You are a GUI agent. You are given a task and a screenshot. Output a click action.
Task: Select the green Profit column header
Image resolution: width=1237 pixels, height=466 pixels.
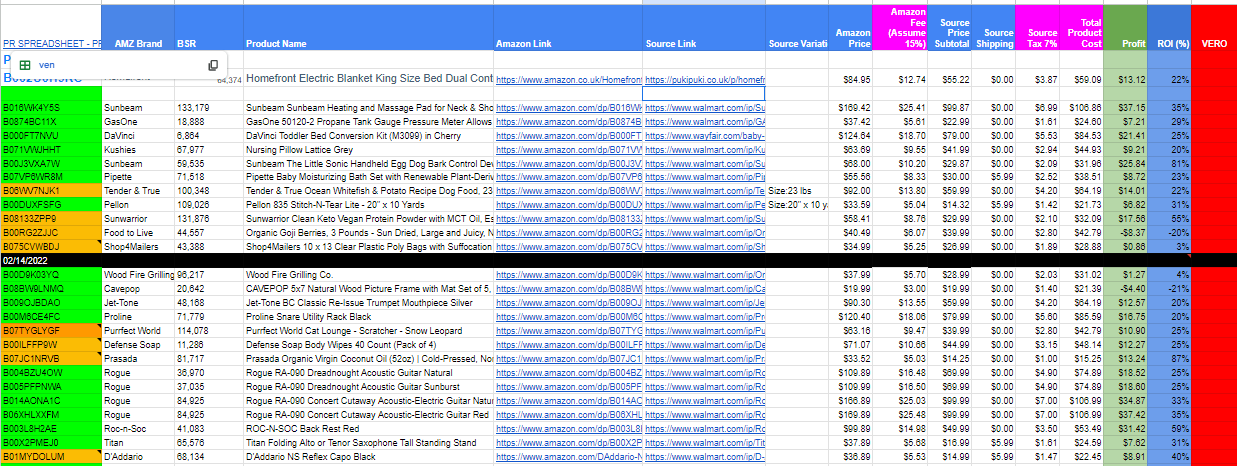click(x=1125, y=28)
